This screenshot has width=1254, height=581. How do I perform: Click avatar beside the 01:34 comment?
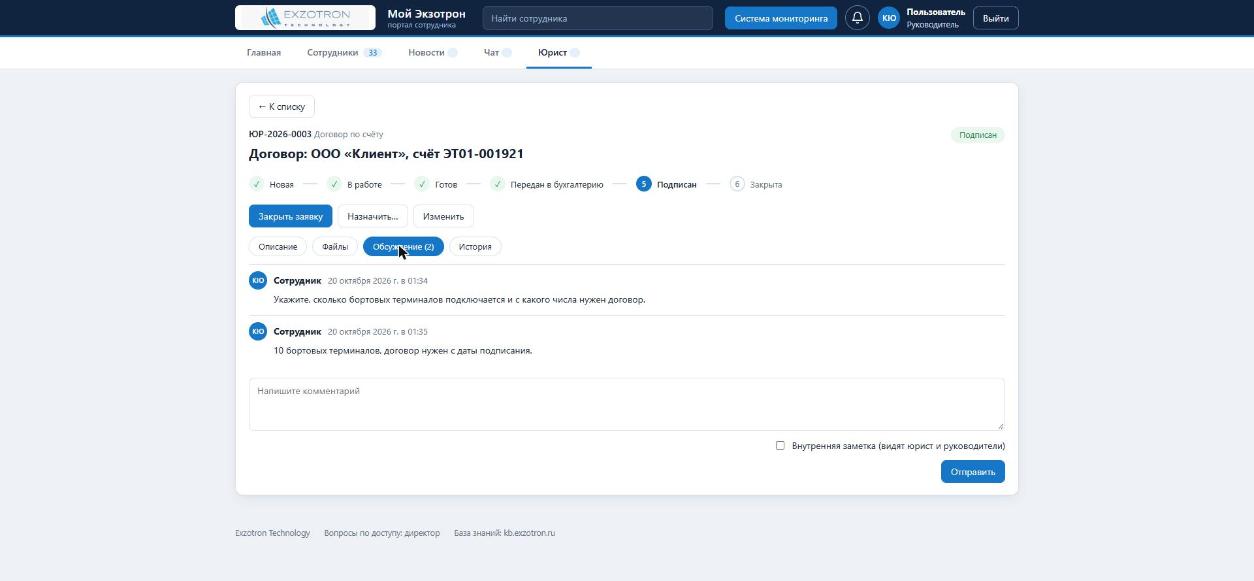(258, 280)
